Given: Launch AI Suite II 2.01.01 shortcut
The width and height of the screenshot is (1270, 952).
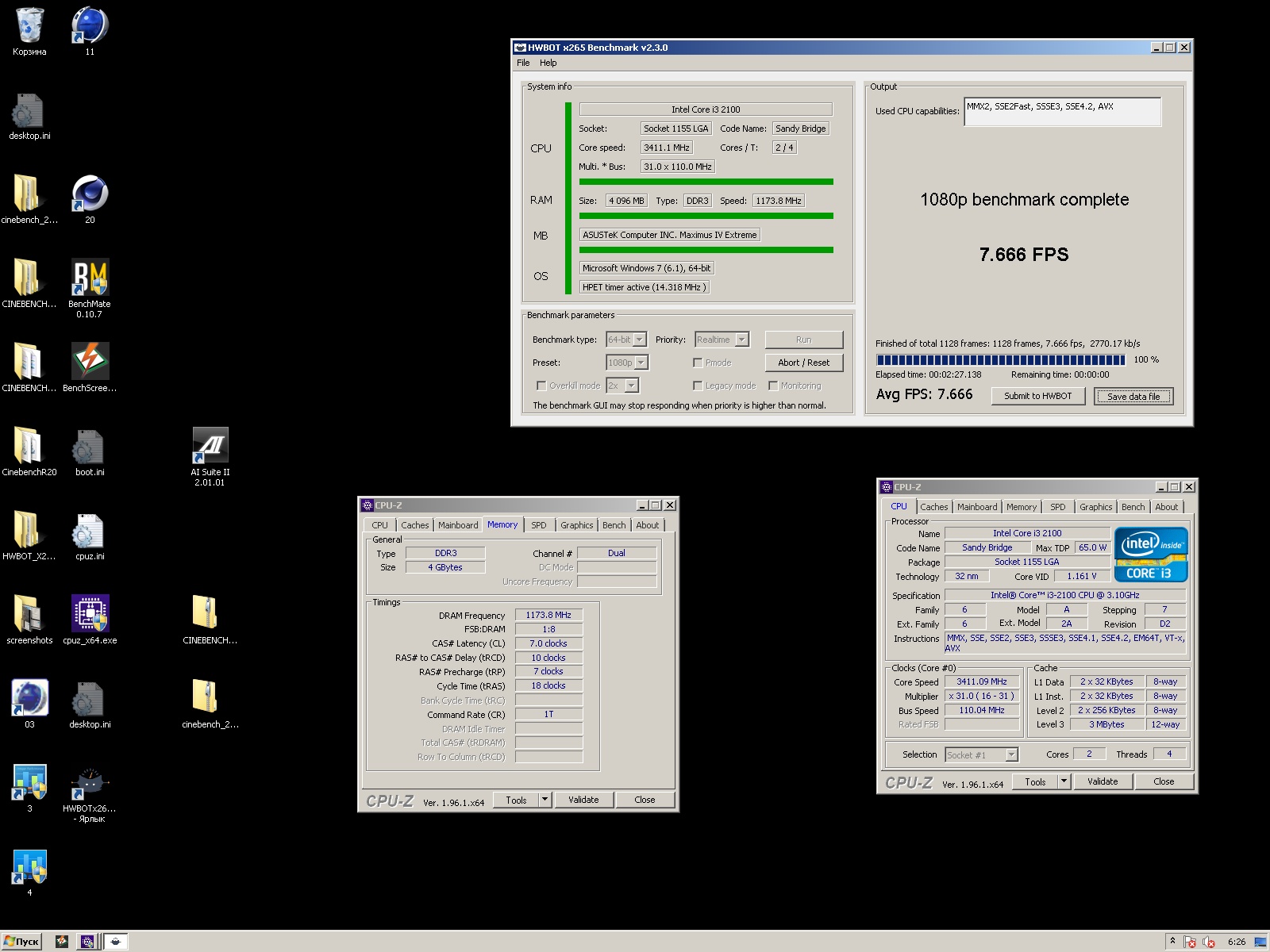Looking at the screenshot, I should [x=210, y=456].
